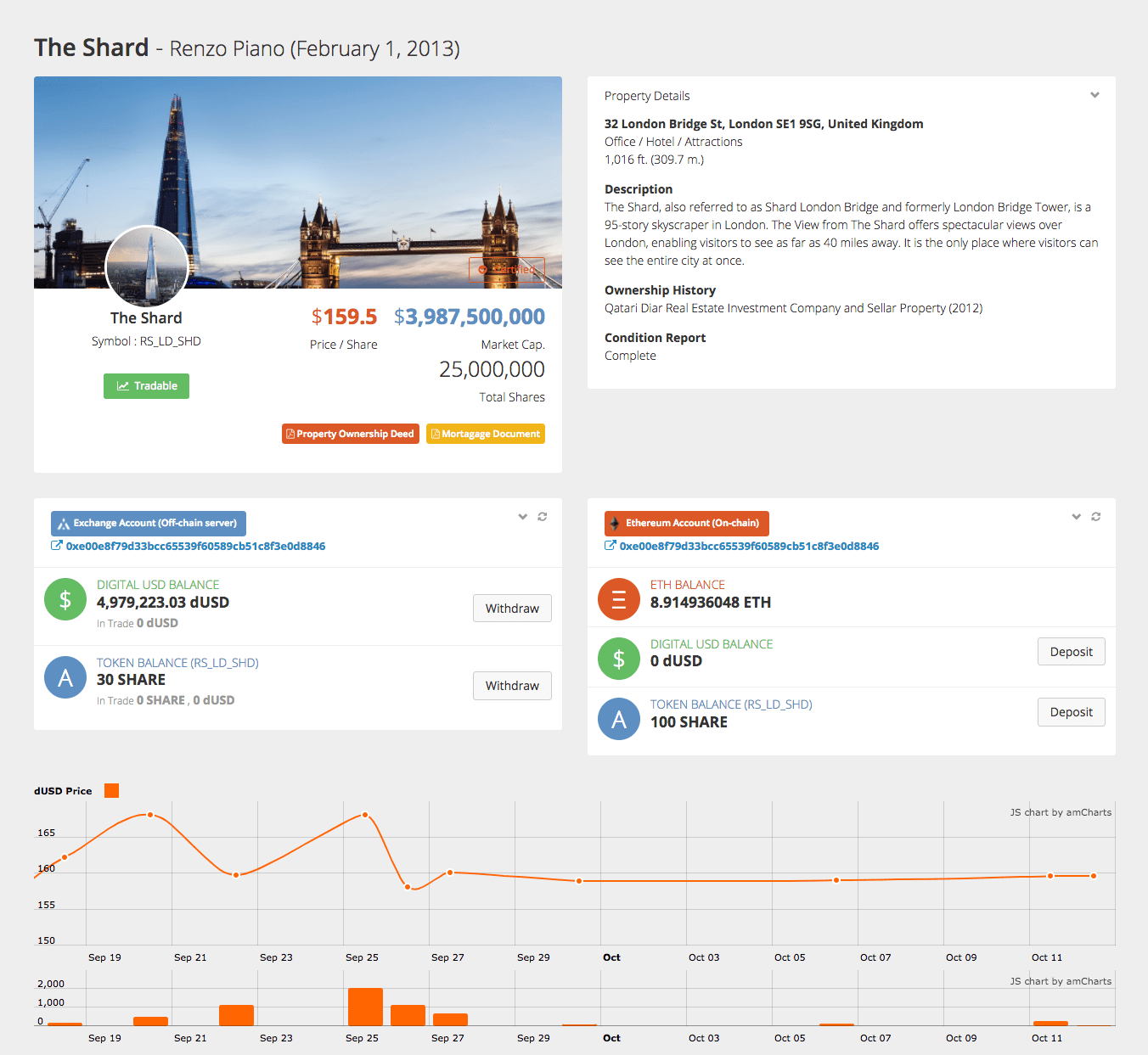
Task: Click the green dollar icon in Ethereum Account
Action: tap(619, 659)
